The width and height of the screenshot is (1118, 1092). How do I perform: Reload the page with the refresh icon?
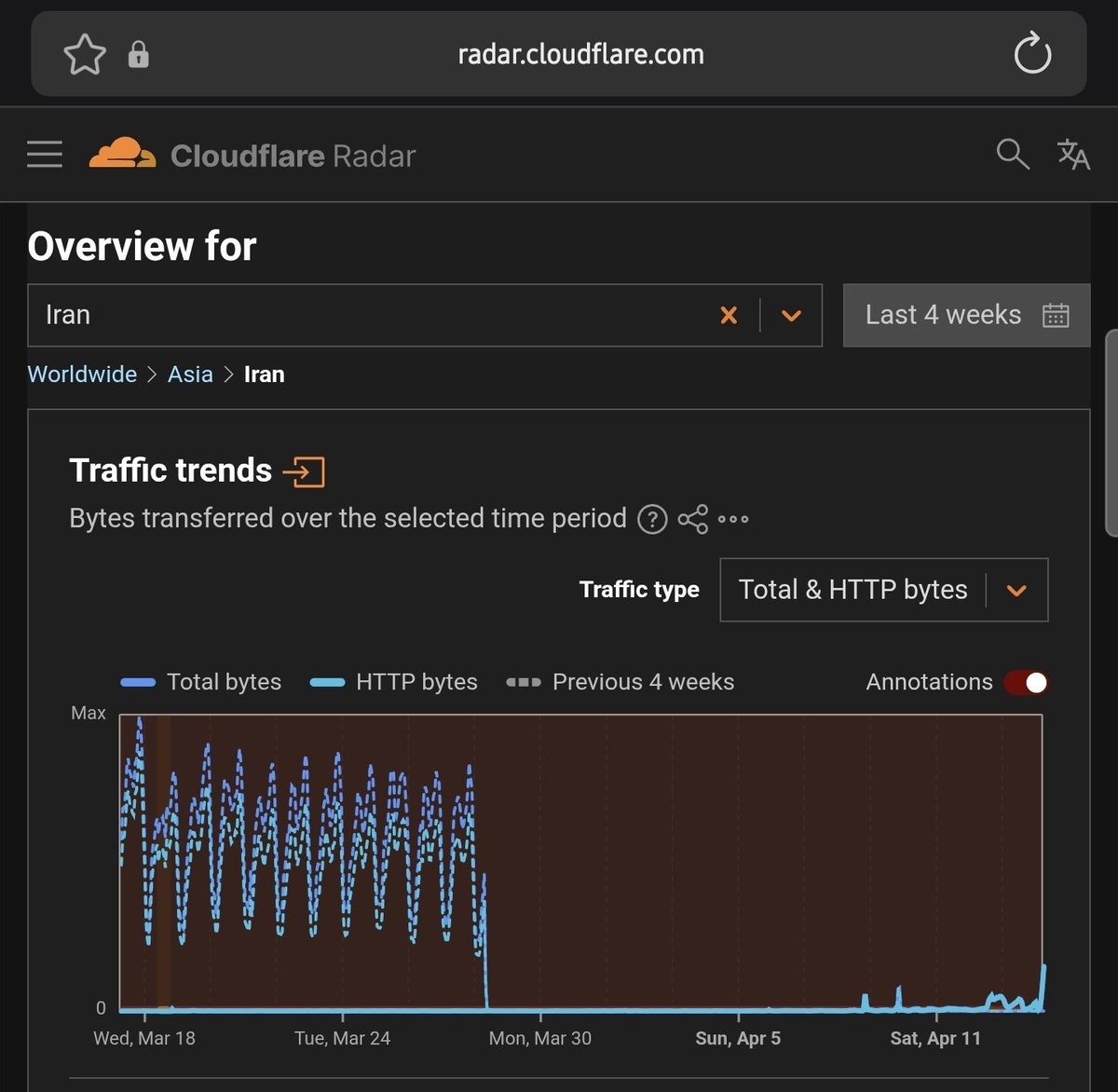point(1032,53)
